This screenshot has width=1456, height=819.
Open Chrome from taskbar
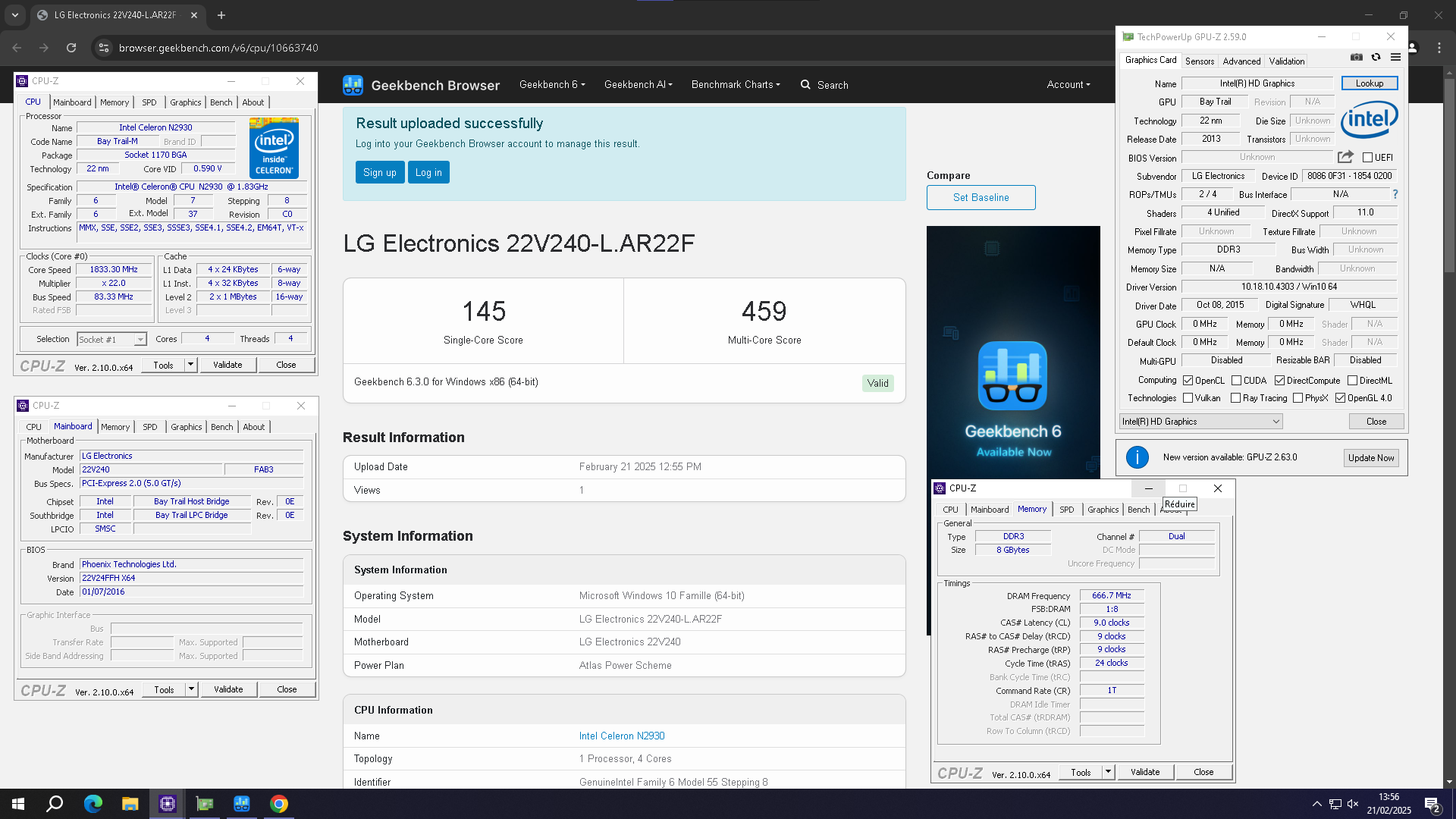click(279, 804)
